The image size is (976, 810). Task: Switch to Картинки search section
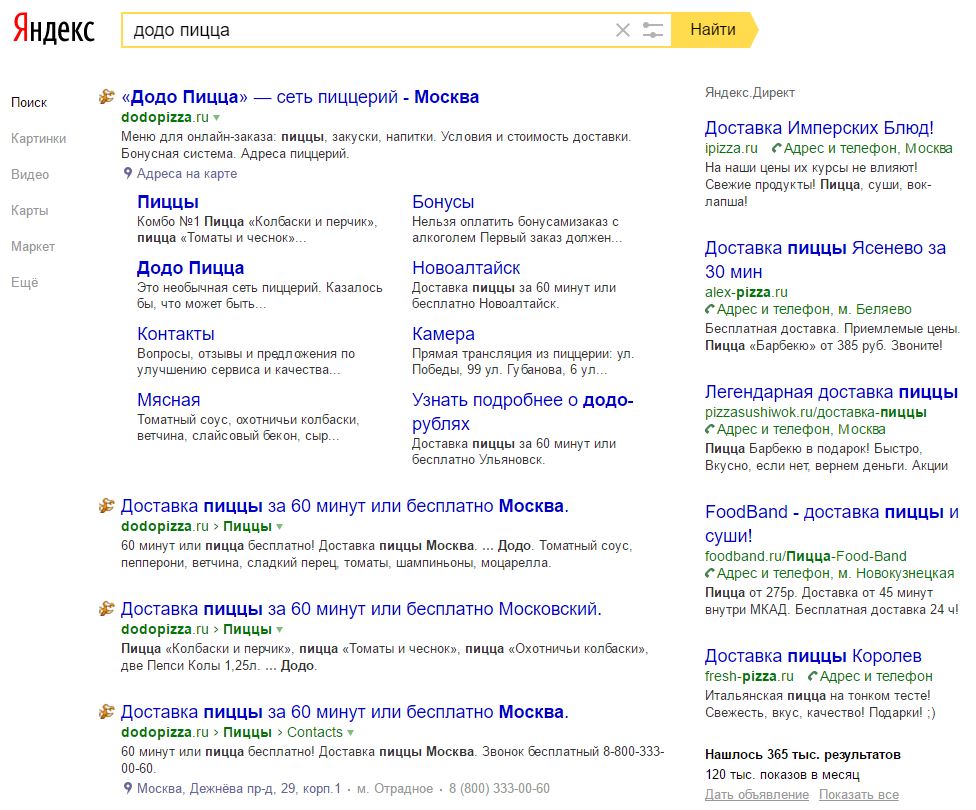click(x=38, y=138)
